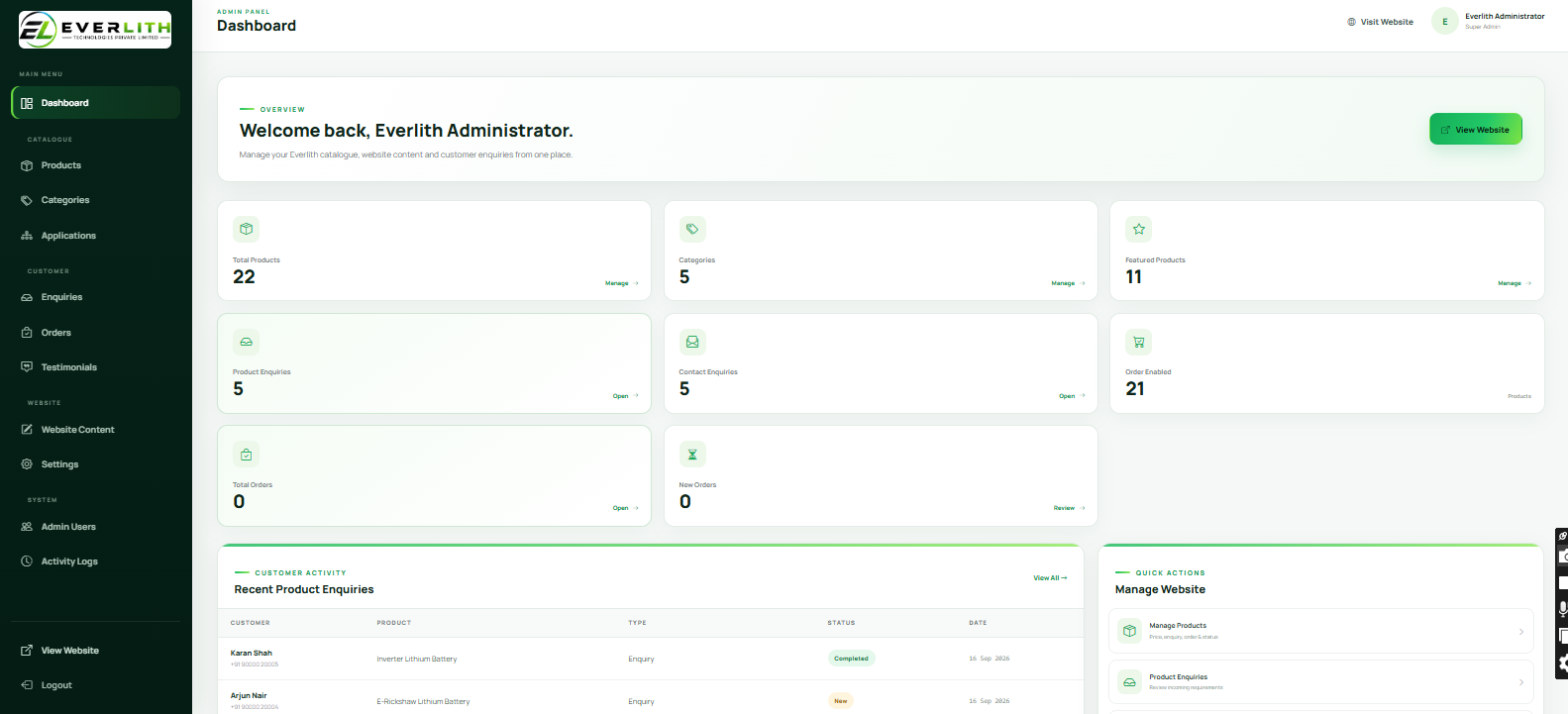The image size is (1568, 714).
Task: Click the Total Orders clipboard icon
Action: 247,455
